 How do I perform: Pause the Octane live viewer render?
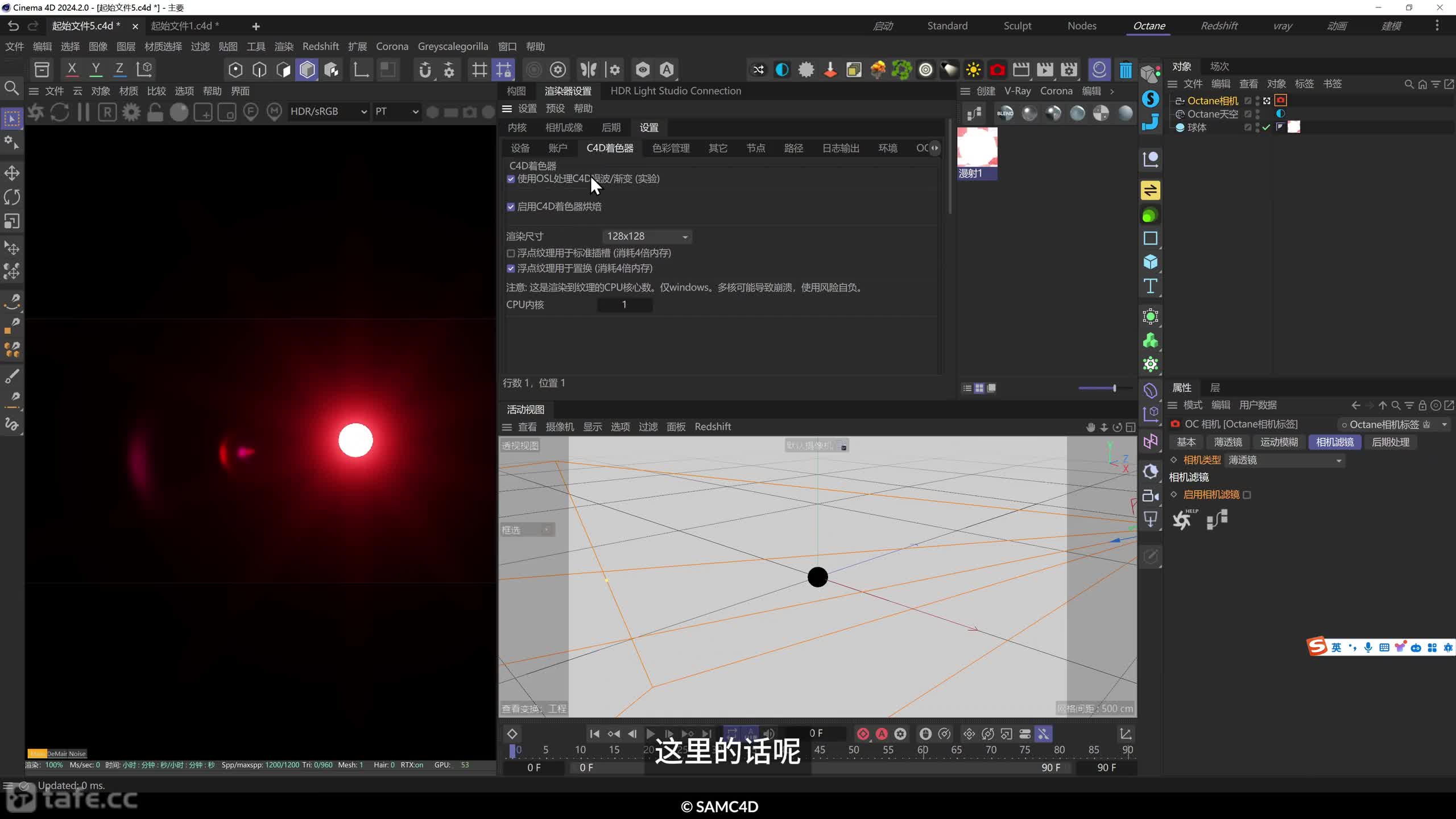[84, 112]
